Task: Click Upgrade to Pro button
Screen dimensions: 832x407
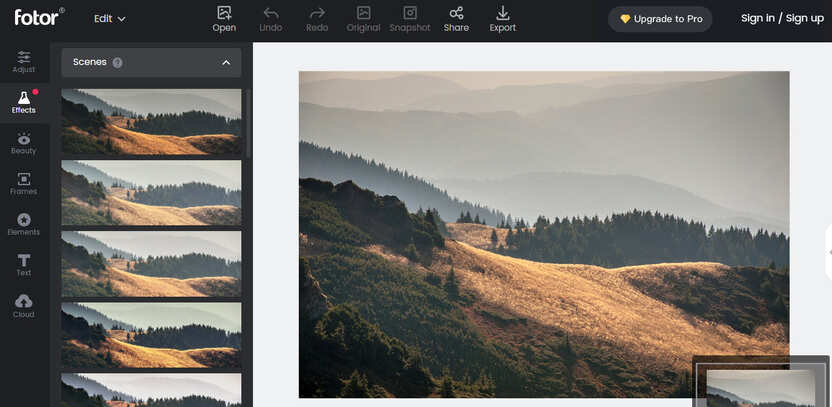Action: click(660, 19)
